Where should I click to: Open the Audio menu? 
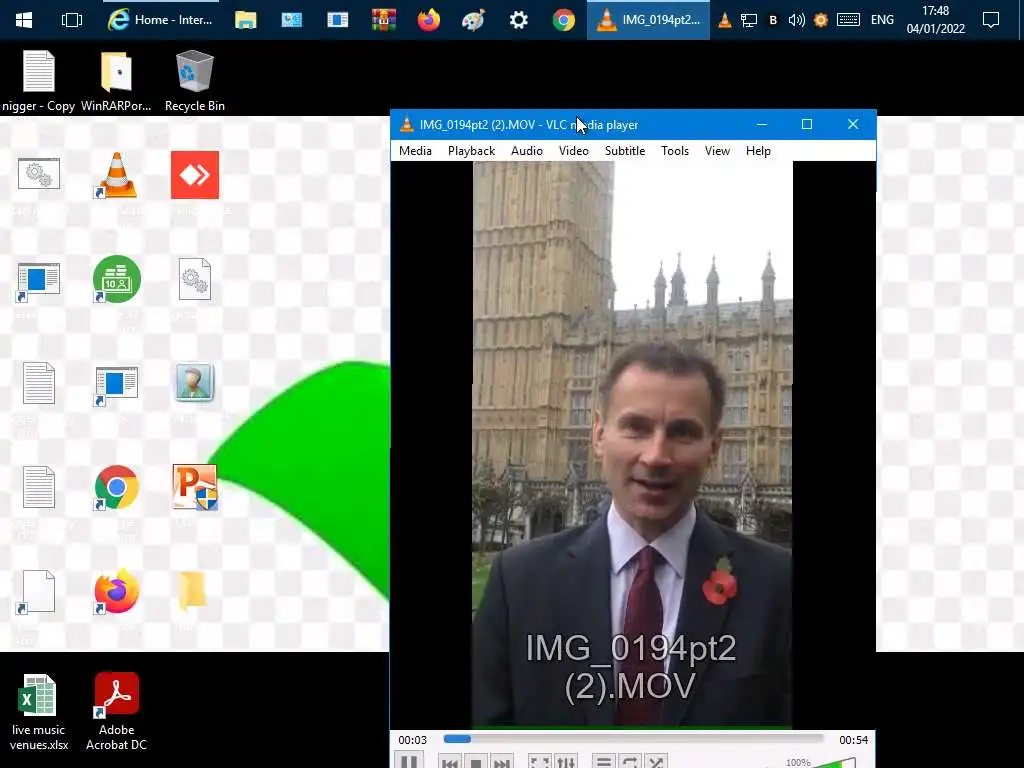click(527, 151)
